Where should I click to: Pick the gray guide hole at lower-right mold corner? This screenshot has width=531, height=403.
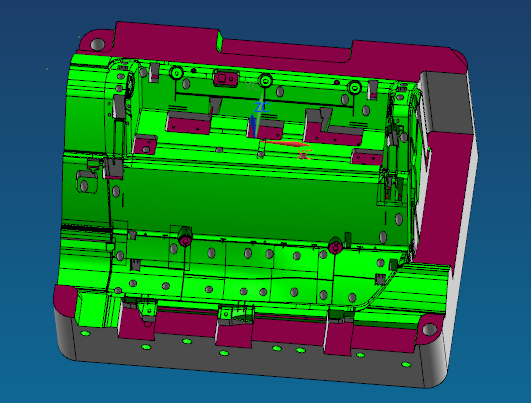point(429,329)
